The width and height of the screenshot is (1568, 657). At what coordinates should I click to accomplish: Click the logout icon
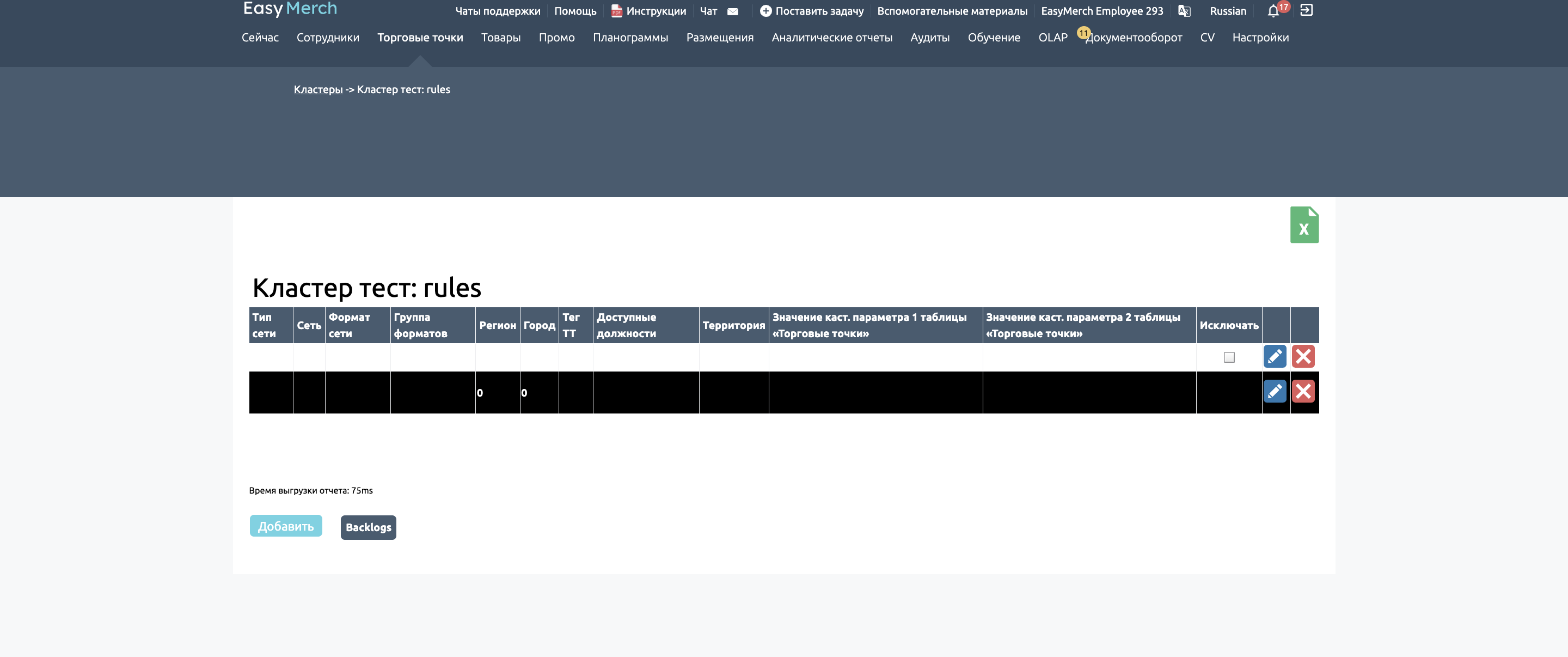[1306, 10]
